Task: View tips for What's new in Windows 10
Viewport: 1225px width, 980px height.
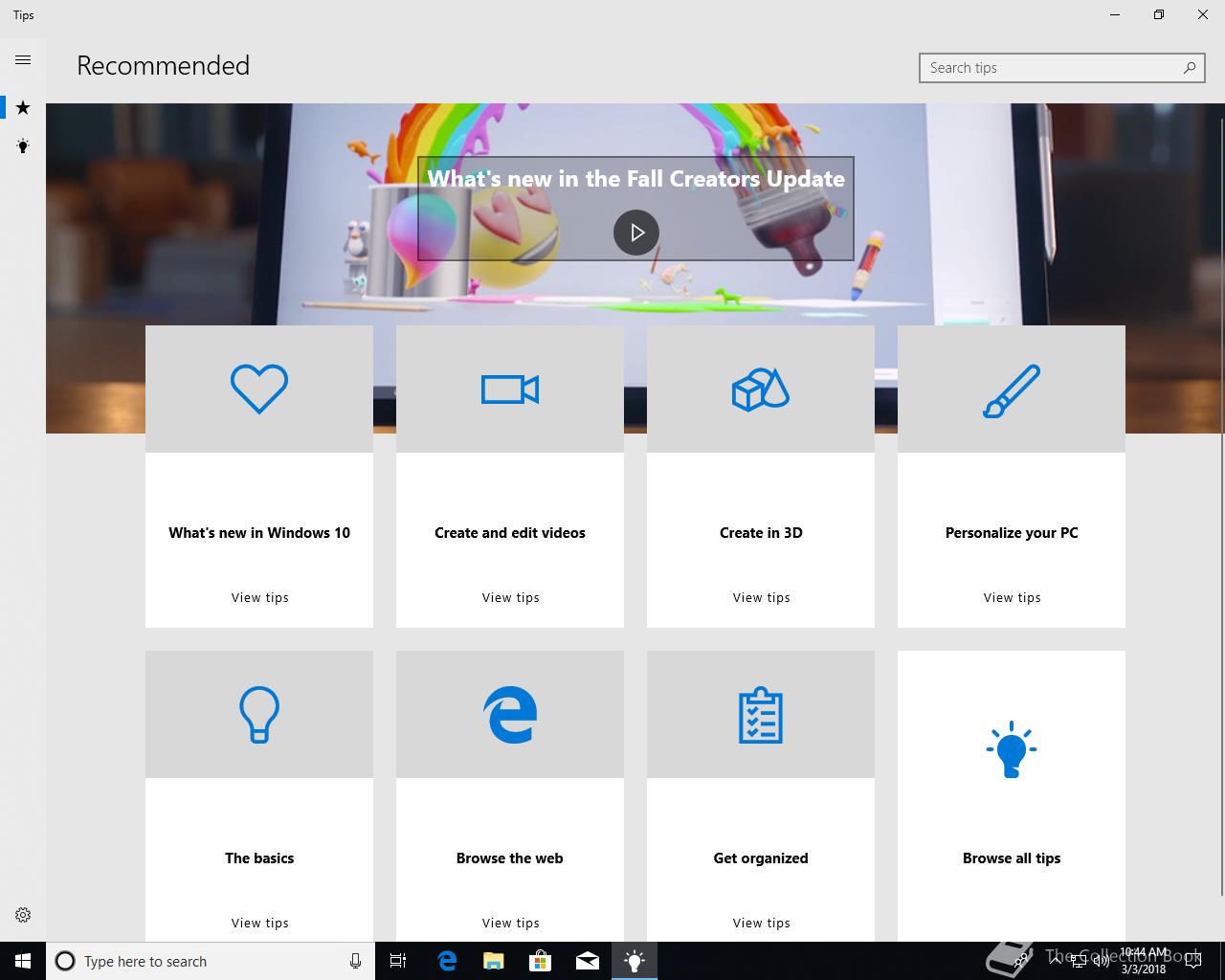Action: 259,597
